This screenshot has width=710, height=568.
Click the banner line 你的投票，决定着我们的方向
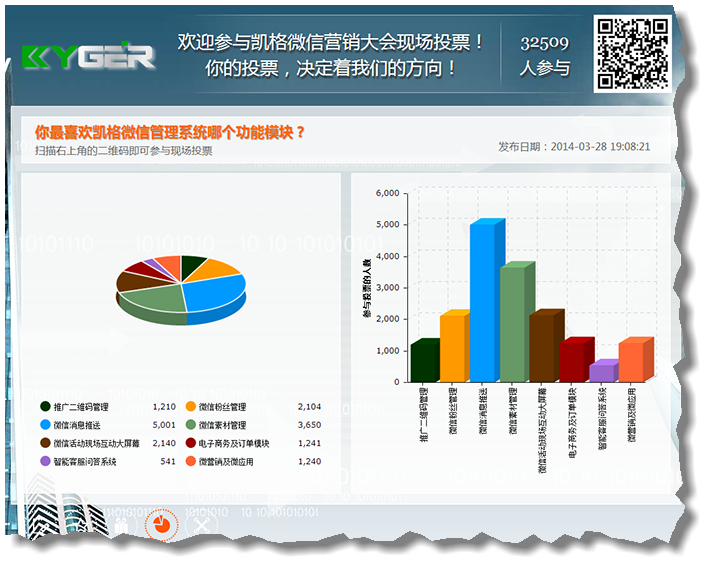coord(331,68)
